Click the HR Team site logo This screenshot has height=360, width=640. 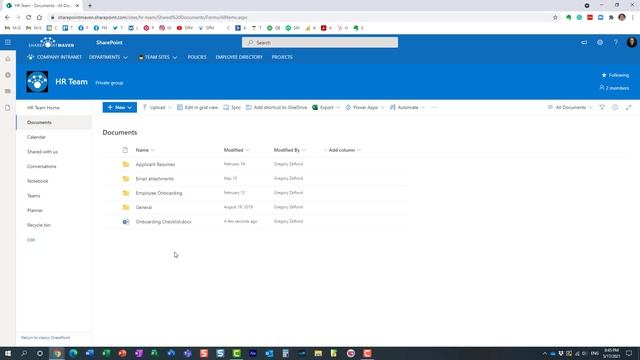click(37, 82)
